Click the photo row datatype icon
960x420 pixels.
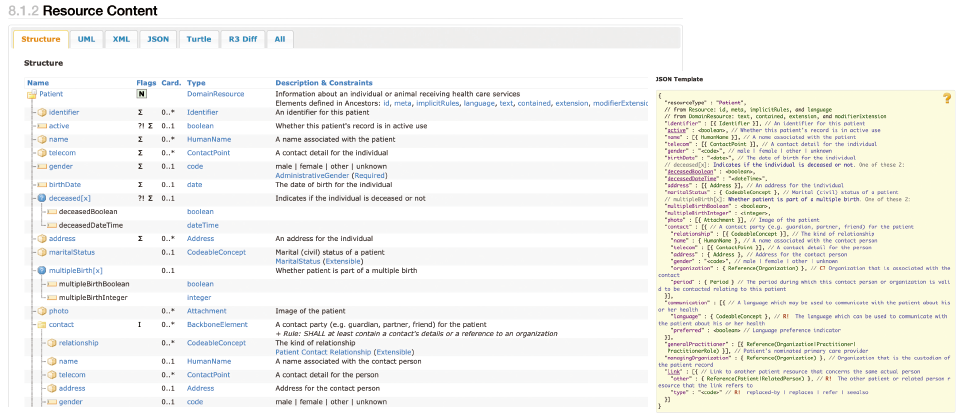(x=42, y=311)
